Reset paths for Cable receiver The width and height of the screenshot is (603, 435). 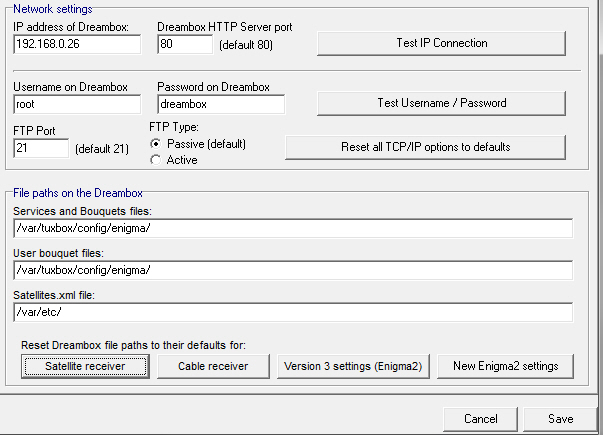click(213, 367)
